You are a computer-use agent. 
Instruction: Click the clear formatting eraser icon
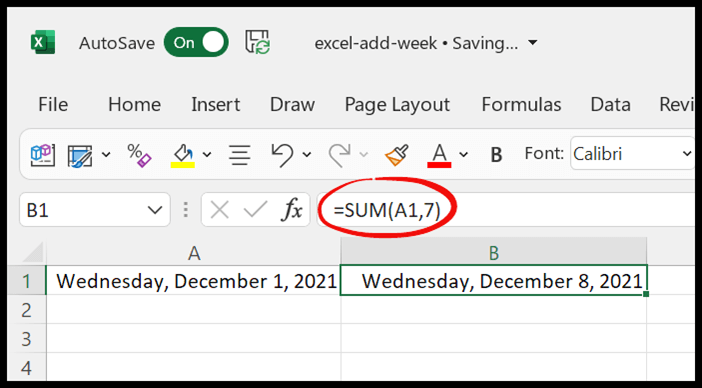click(x=139, y=154)
